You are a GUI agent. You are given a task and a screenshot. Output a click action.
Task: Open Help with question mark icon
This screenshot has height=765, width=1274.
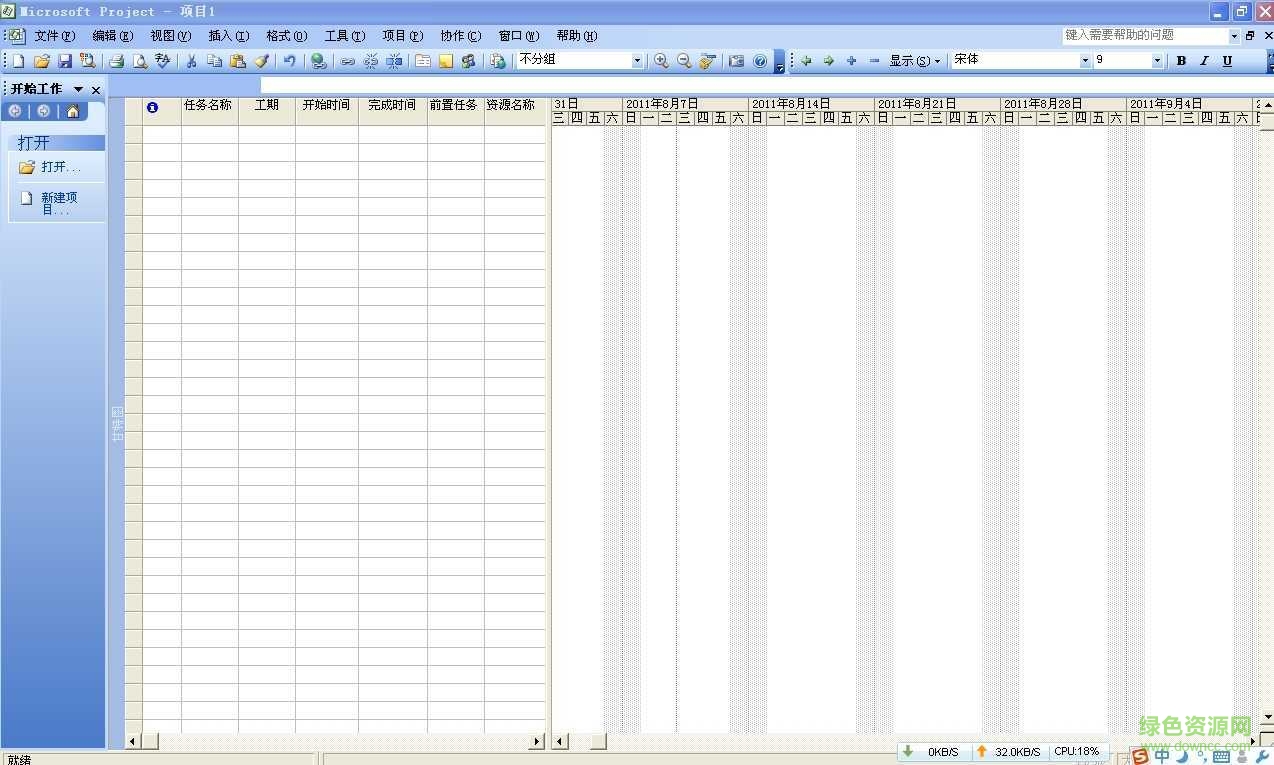pos(760,61)
